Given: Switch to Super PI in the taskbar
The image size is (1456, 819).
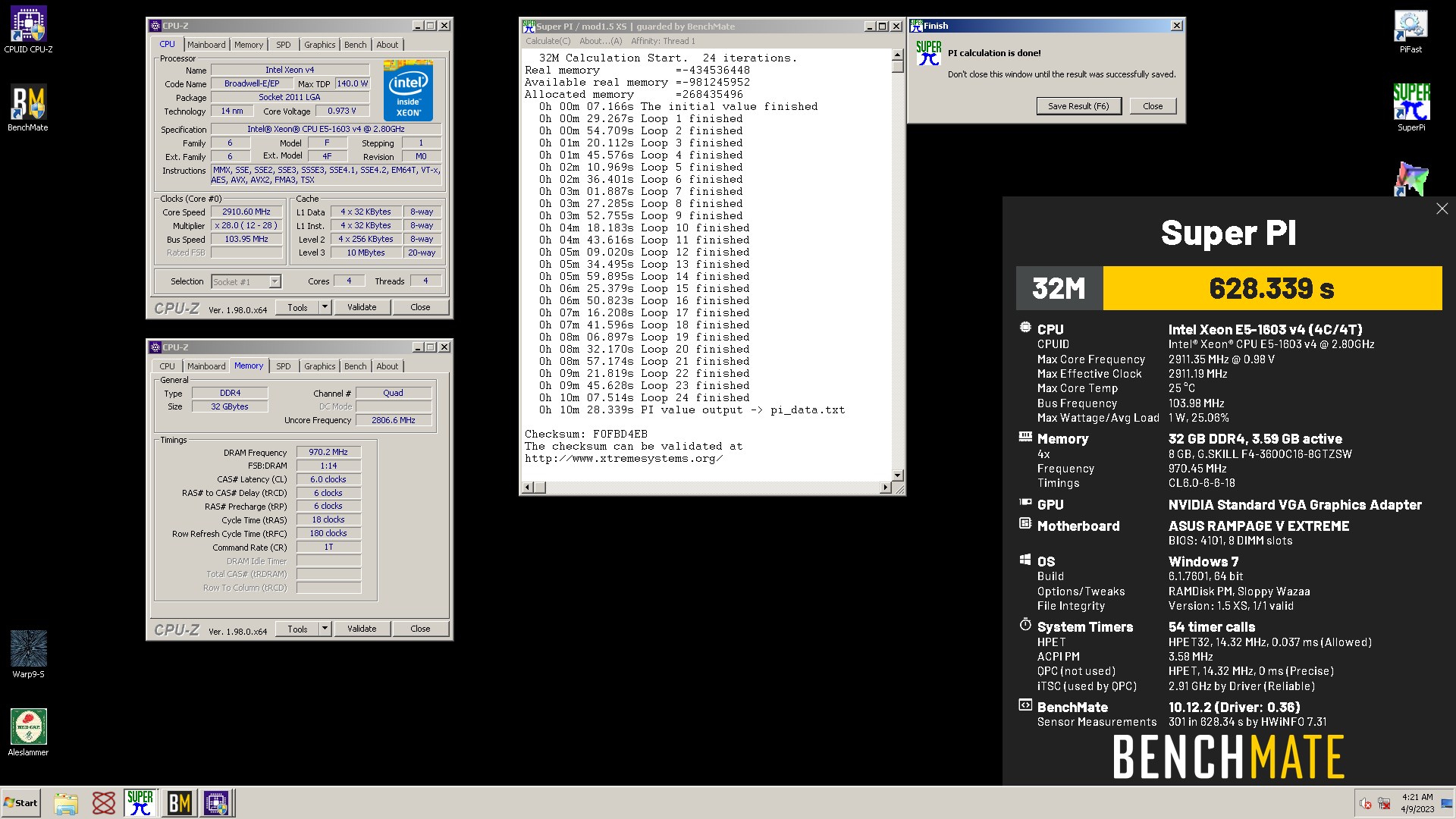Looking at the screenshot, I should click(140, 803).
